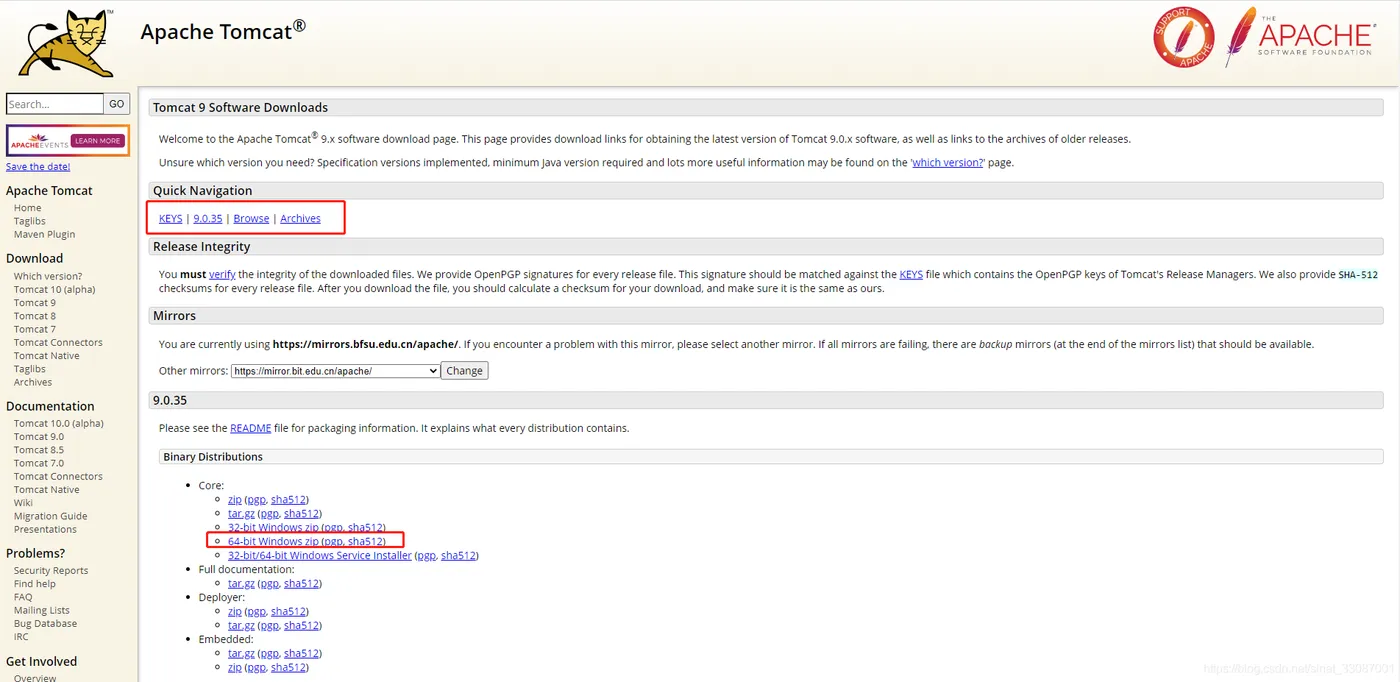Open the ApacheEvents Learn More banner
This screenshot has height=682, width=1400.
pyautogui.click(x=67, y=140)
